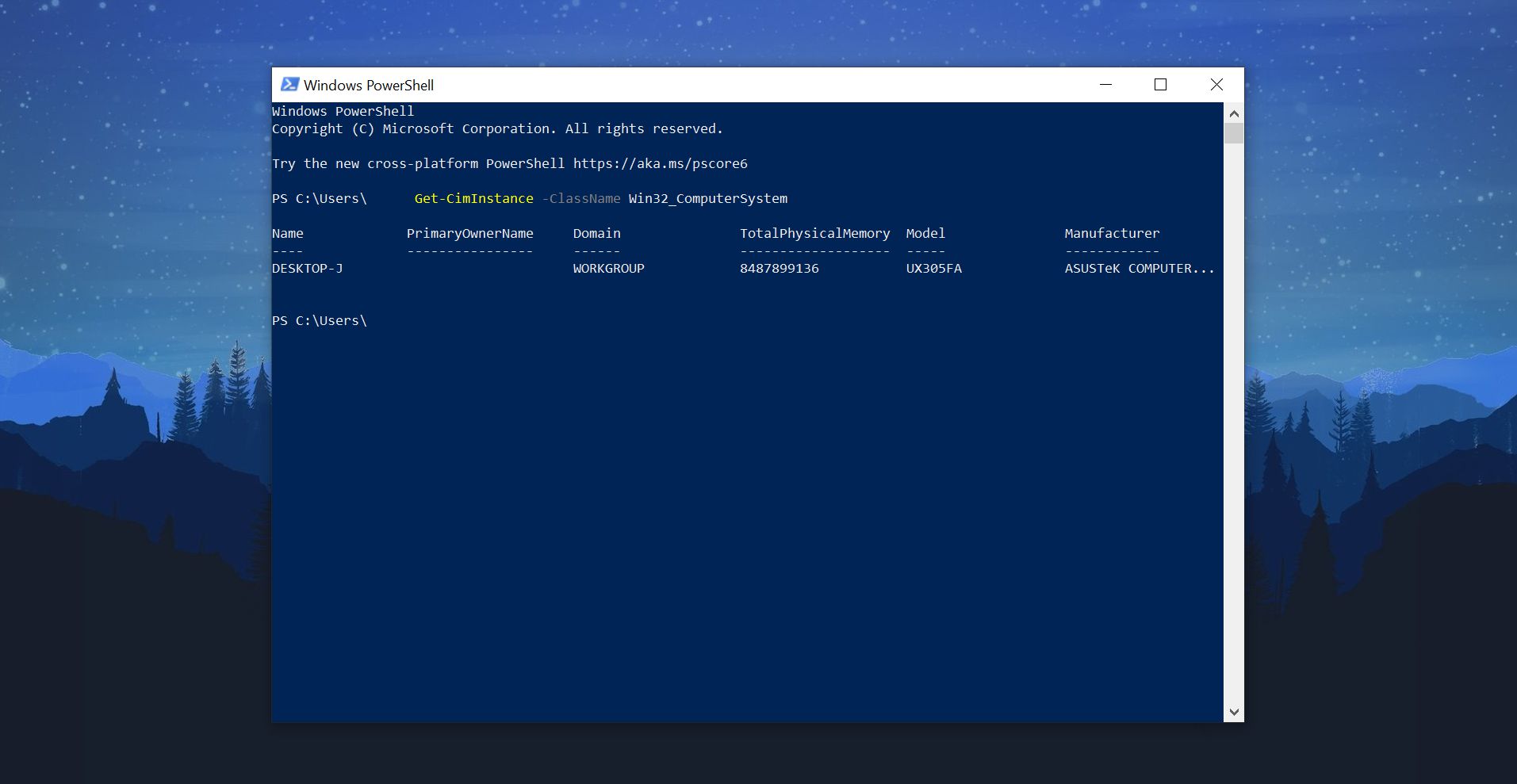This screenshot has height=784, width=1517.
Task: Click the ASUSTeK COMPUTER... manufacturer value
Action: click(1140, 268)
